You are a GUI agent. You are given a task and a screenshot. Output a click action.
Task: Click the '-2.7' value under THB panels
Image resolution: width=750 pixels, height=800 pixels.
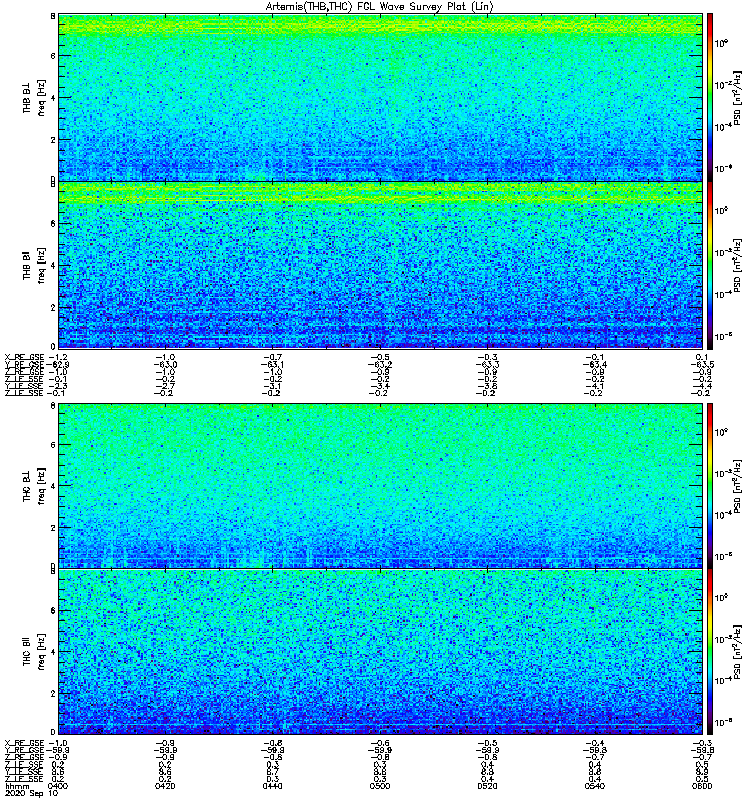(165, 386)
